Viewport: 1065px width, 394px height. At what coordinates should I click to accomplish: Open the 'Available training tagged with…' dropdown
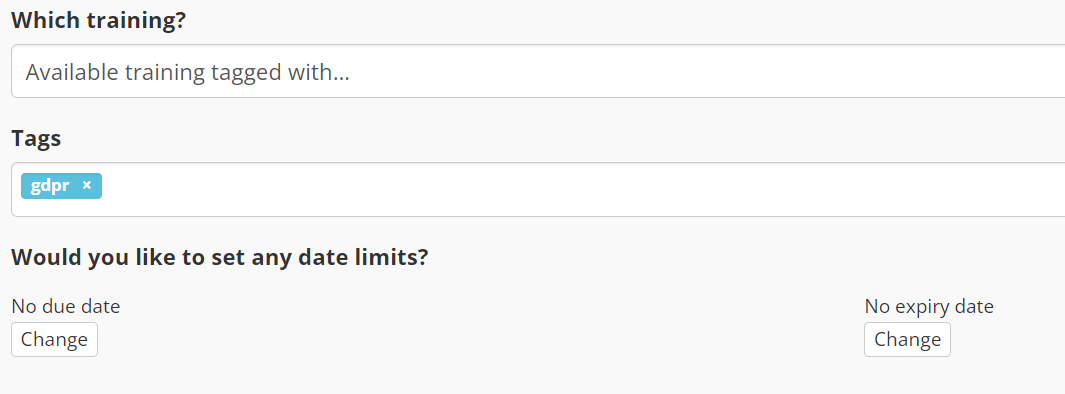(538, 71)
